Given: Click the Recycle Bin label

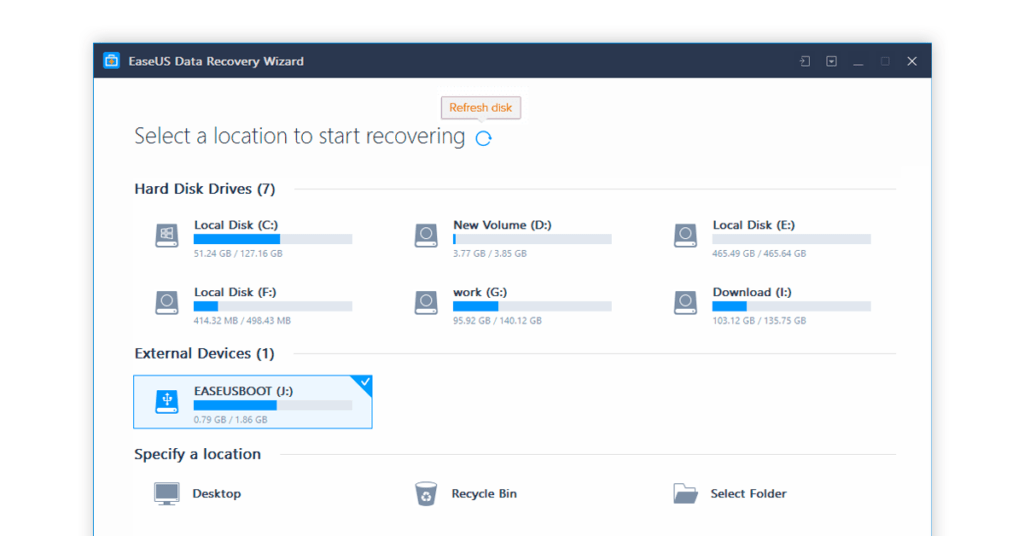Looking at the screenshot, I should point(484,493).
